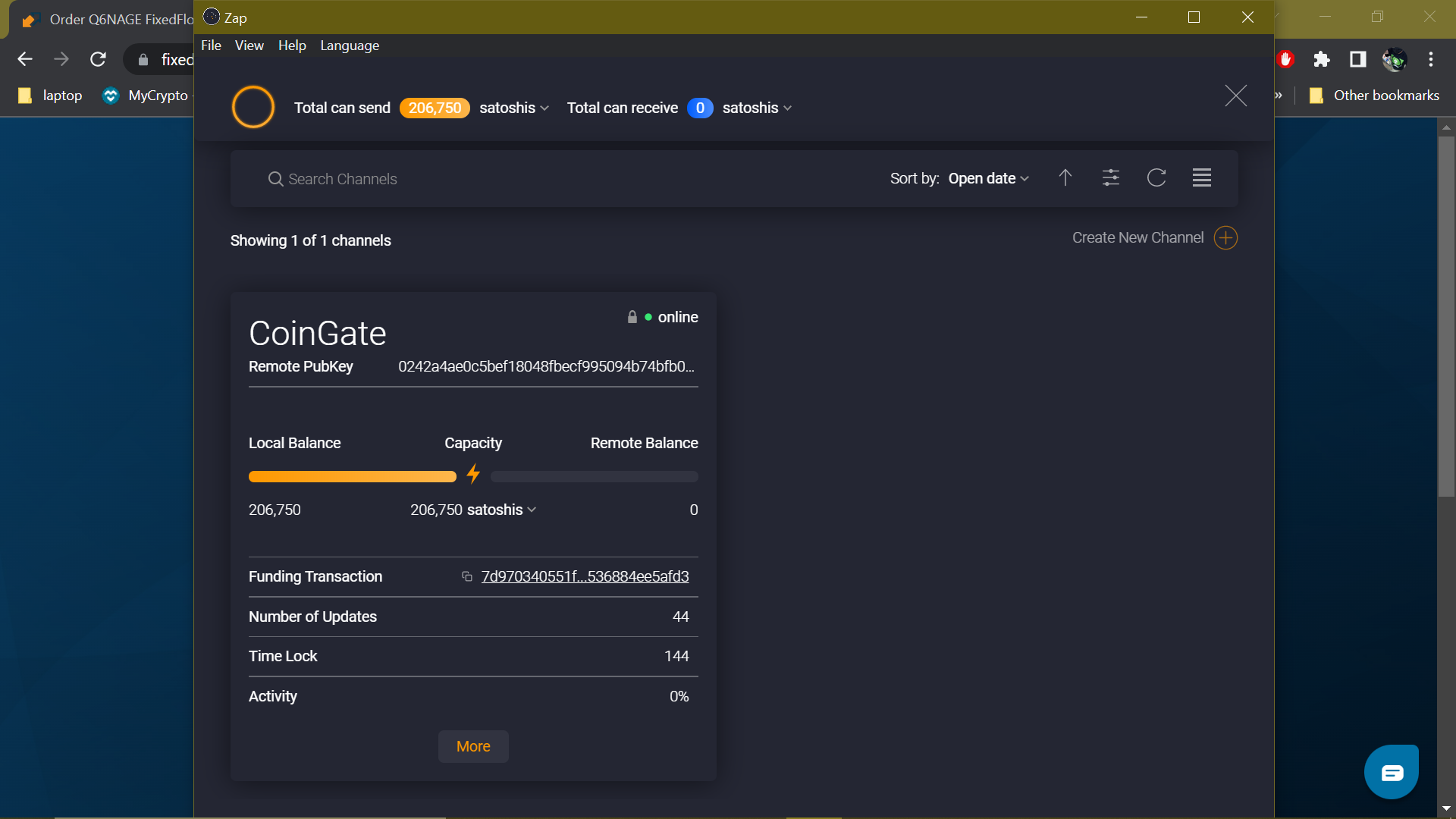This screenshot has width=1456, height=819.
Task: Click Time Lock value 144
Action: (676, 656)
